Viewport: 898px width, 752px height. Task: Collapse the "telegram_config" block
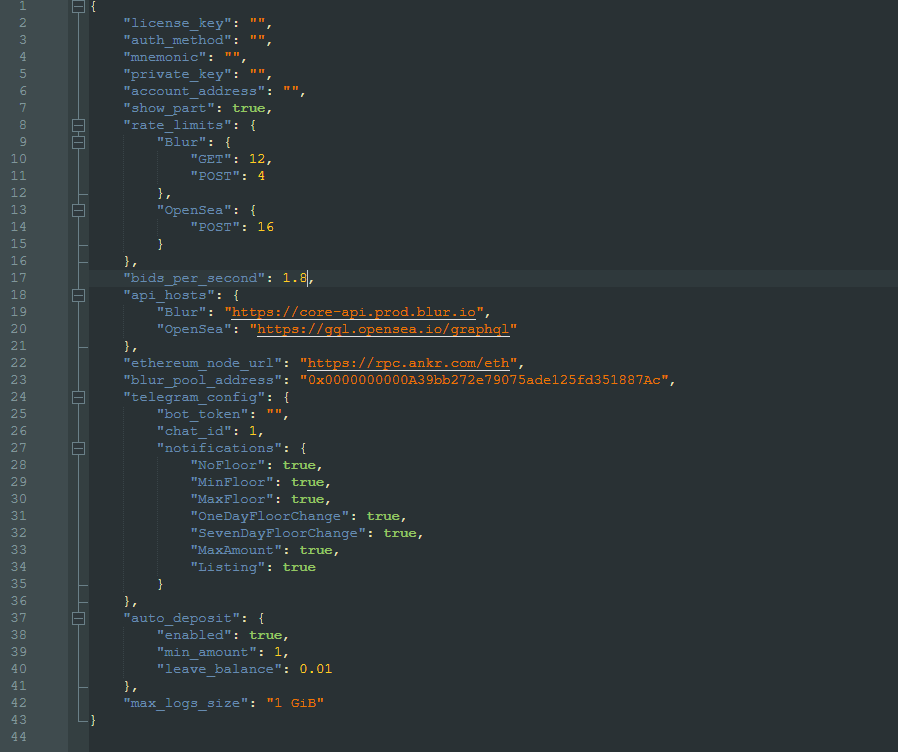(79, 397)
